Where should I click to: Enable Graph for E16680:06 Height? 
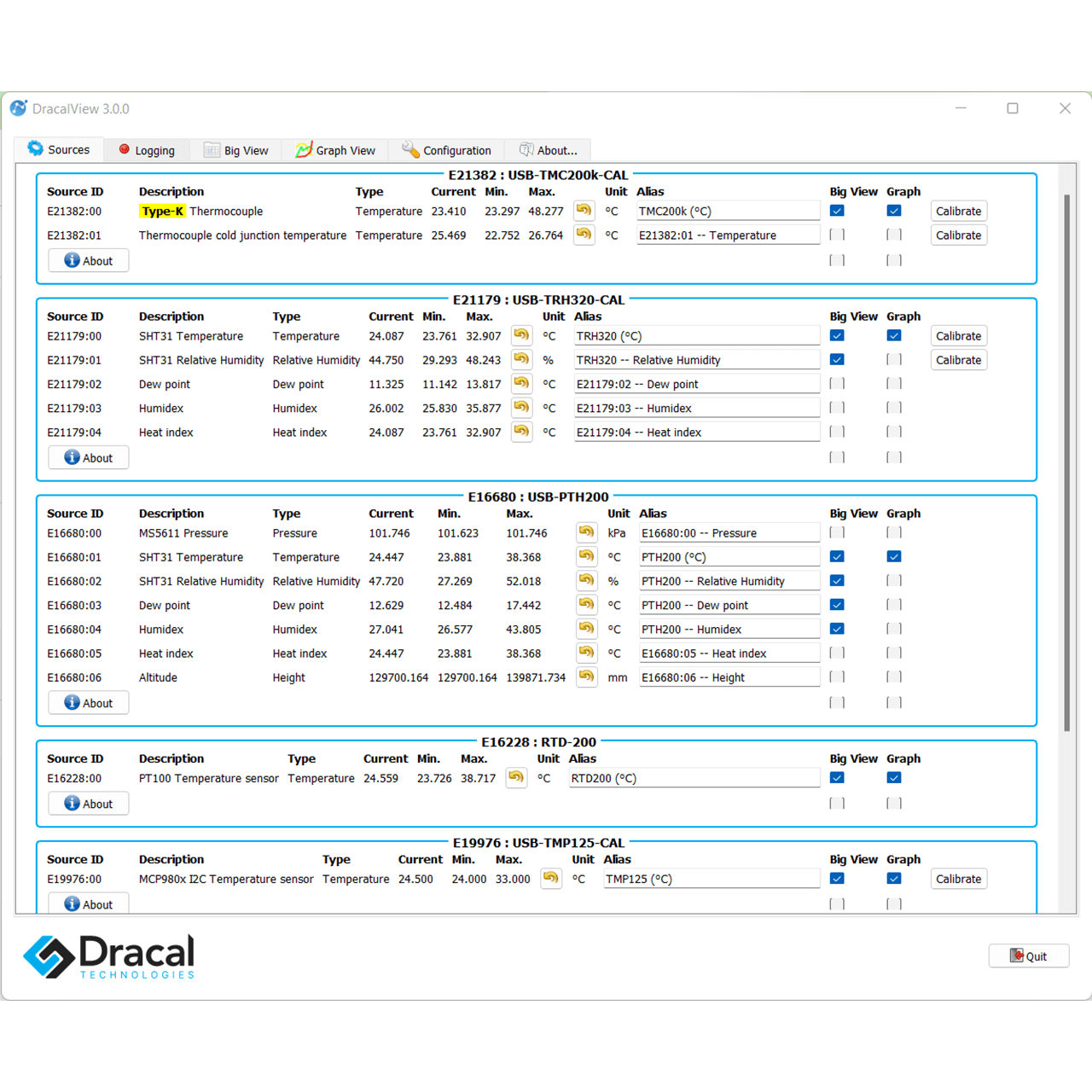[894, 677]
